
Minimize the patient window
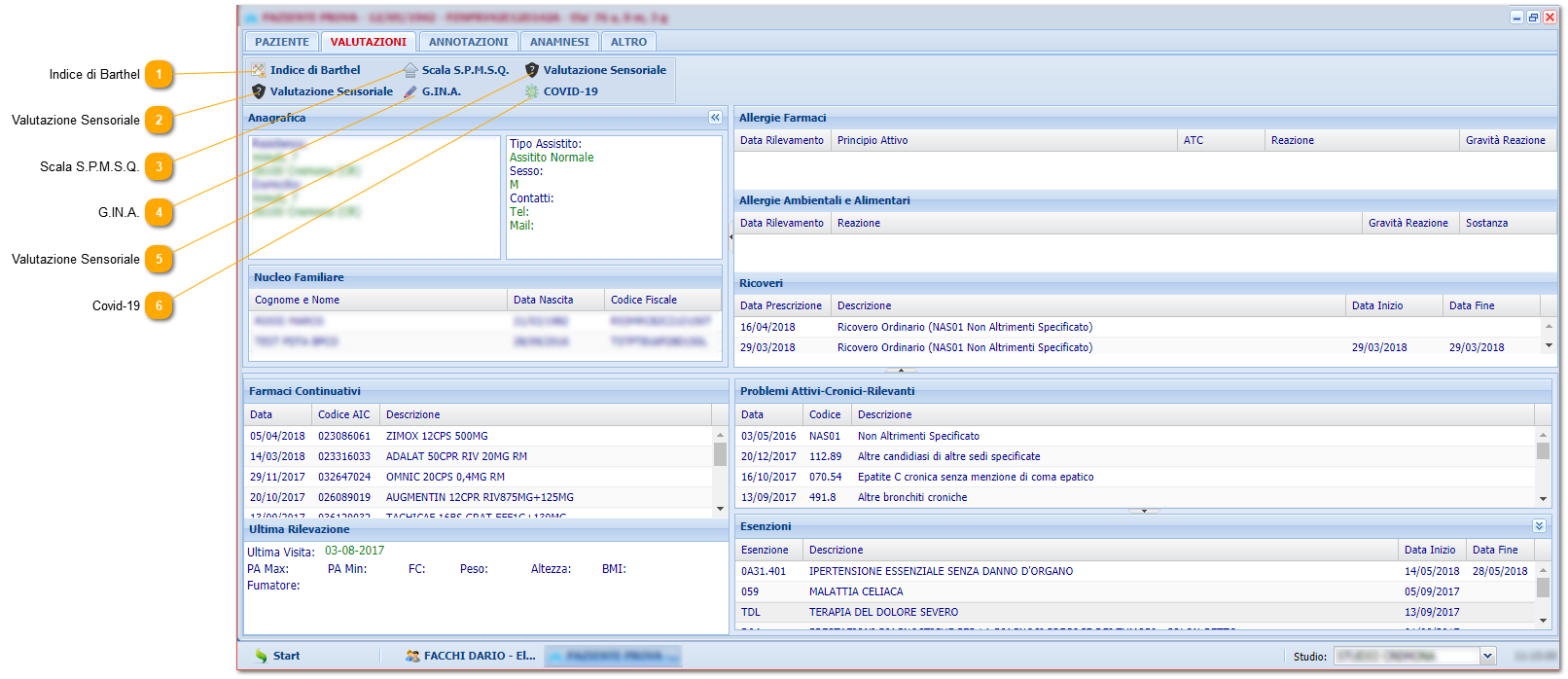coord(1516,18)
